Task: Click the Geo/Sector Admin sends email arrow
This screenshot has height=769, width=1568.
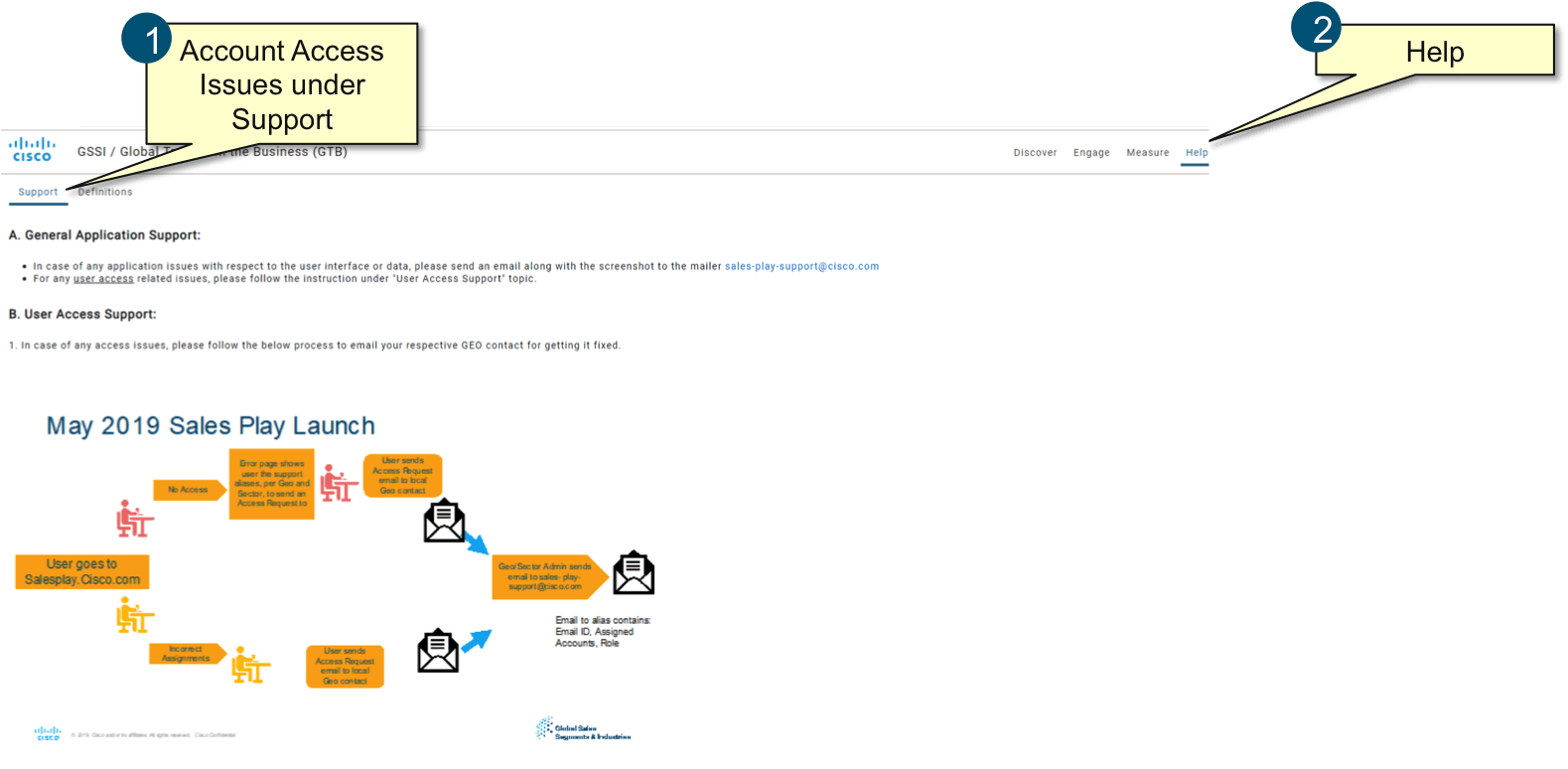Action: (x=549, y=577)
